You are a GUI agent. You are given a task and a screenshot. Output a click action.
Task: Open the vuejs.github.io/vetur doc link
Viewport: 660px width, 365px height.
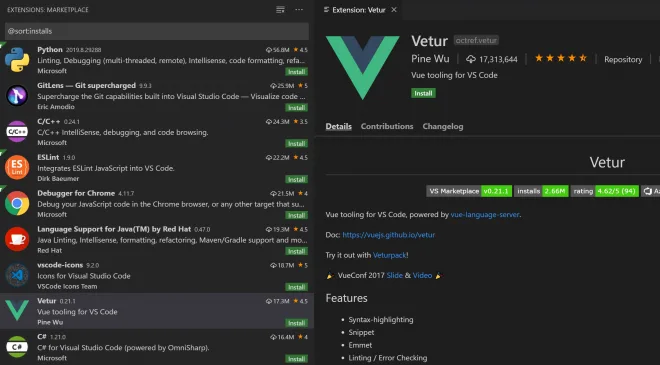[389, 235]
